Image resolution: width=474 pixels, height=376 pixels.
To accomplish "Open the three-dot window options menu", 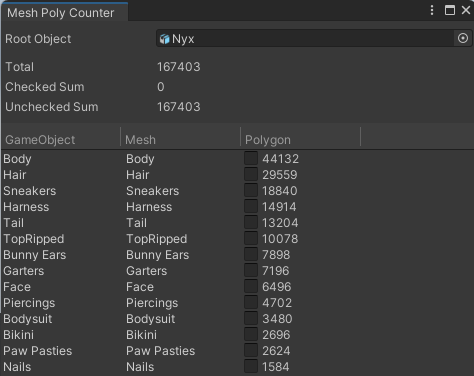I will tap(432, 10).
